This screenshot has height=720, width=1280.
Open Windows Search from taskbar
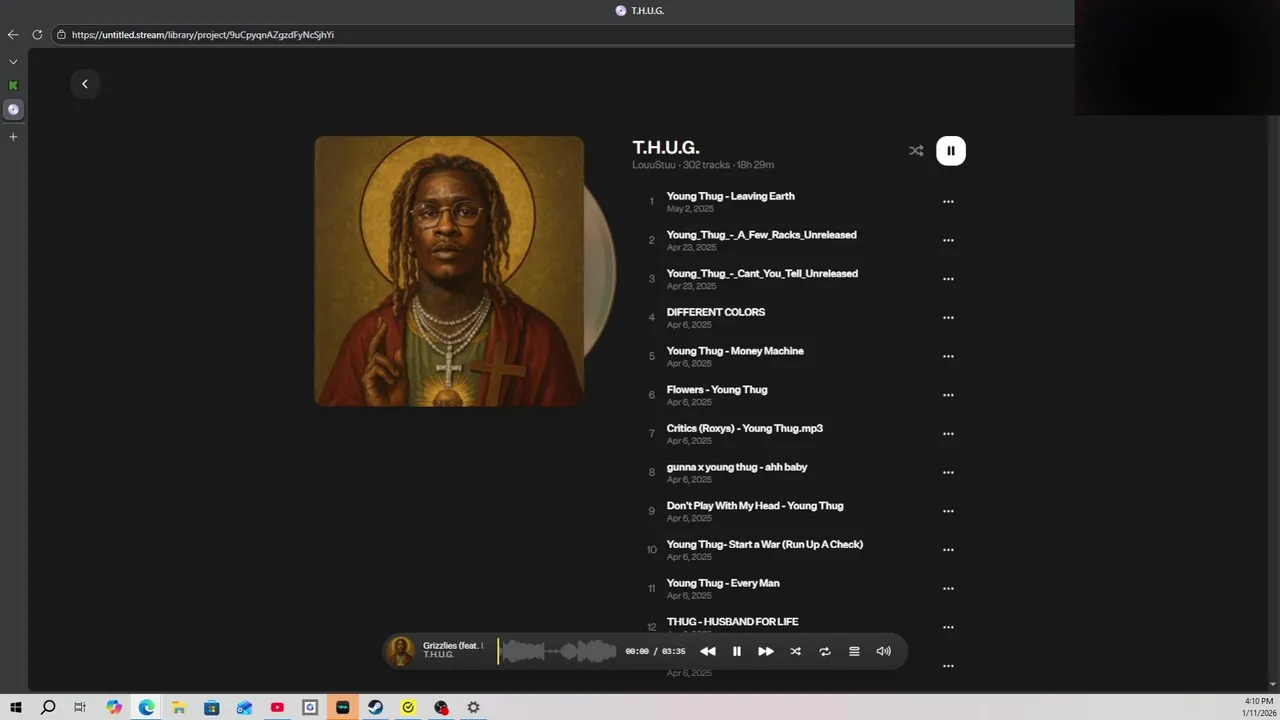(x=48, y=707)
